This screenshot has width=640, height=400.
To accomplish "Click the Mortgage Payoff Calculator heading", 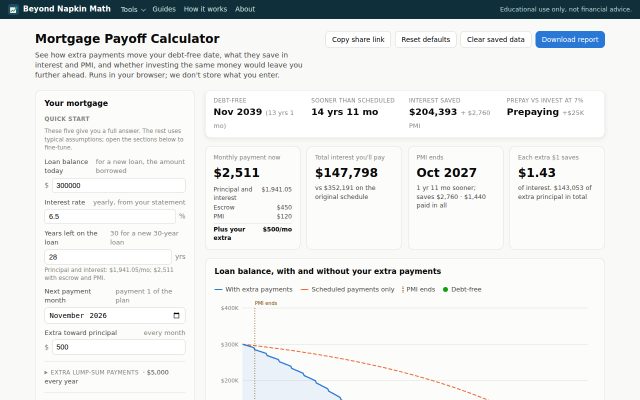I will (x=127, y=39).
